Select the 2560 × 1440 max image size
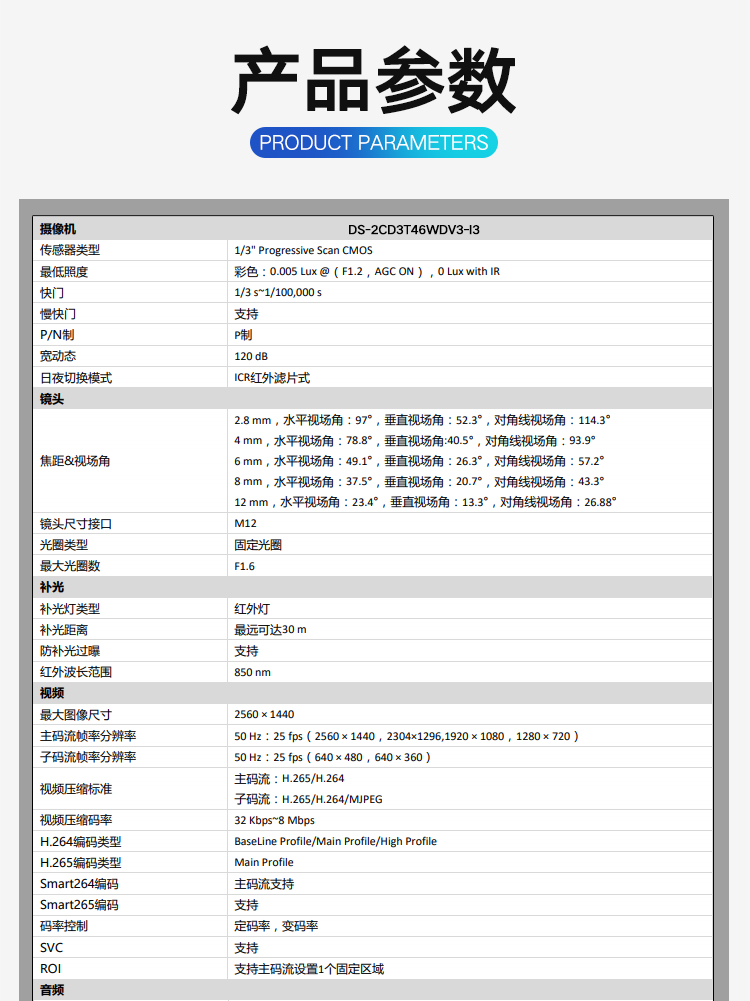 (265, 714)
